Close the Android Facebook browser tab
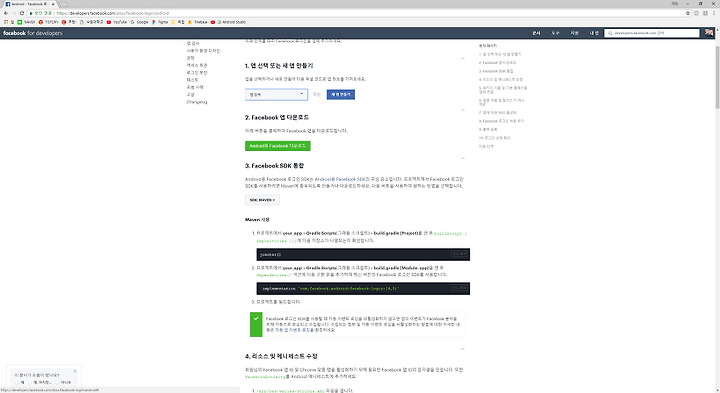Viewport: 720px width, 393px height. pos(53,4)
